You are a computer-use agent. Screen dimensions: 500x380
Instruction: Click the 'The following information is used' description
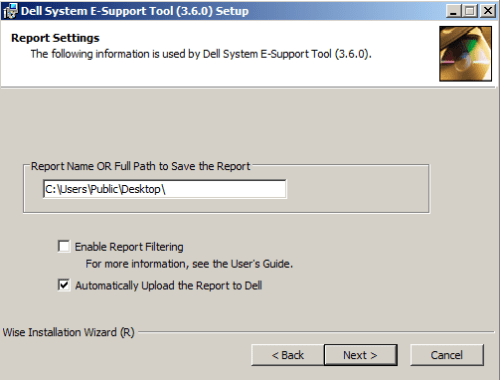click(x=201, y=54)
